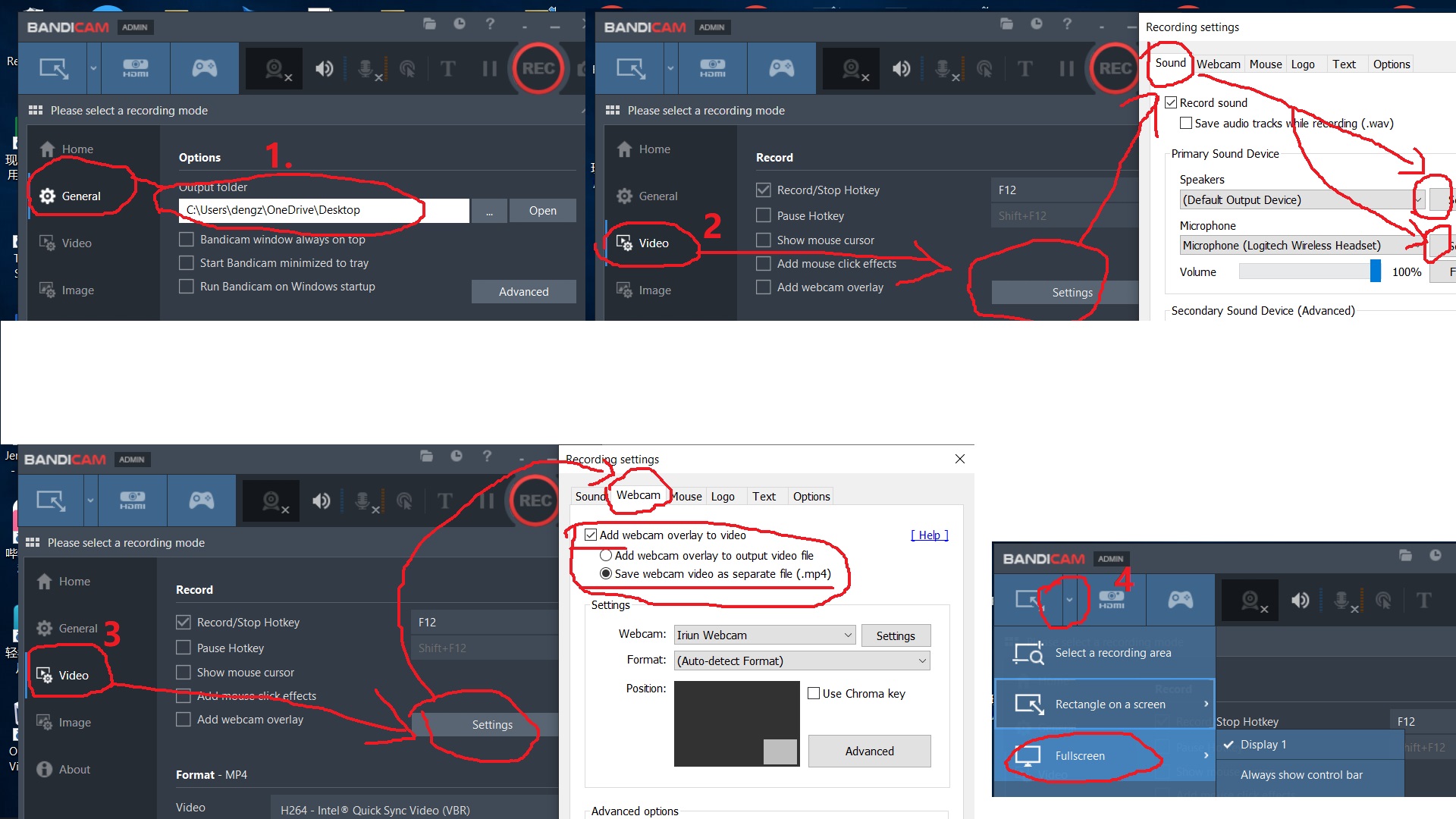1456x819 pixels.
Task: Toggle the microphone icon in the window showing the Fullscreen menu
Action: click(x=1345, y=601)
